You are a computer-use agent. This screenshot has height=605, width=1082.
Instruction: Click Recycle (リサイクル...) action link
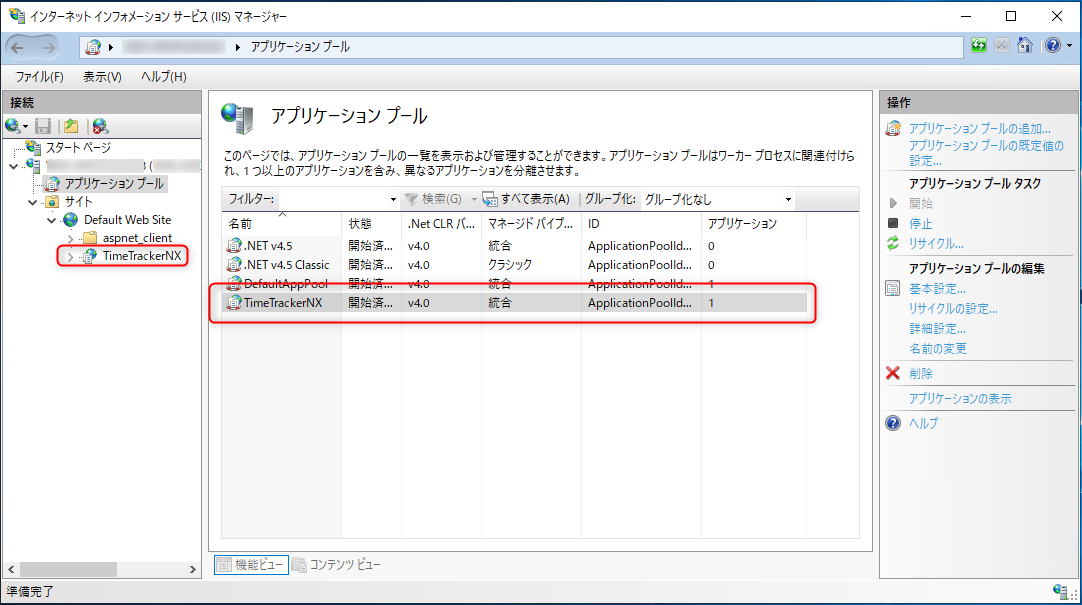936,244
